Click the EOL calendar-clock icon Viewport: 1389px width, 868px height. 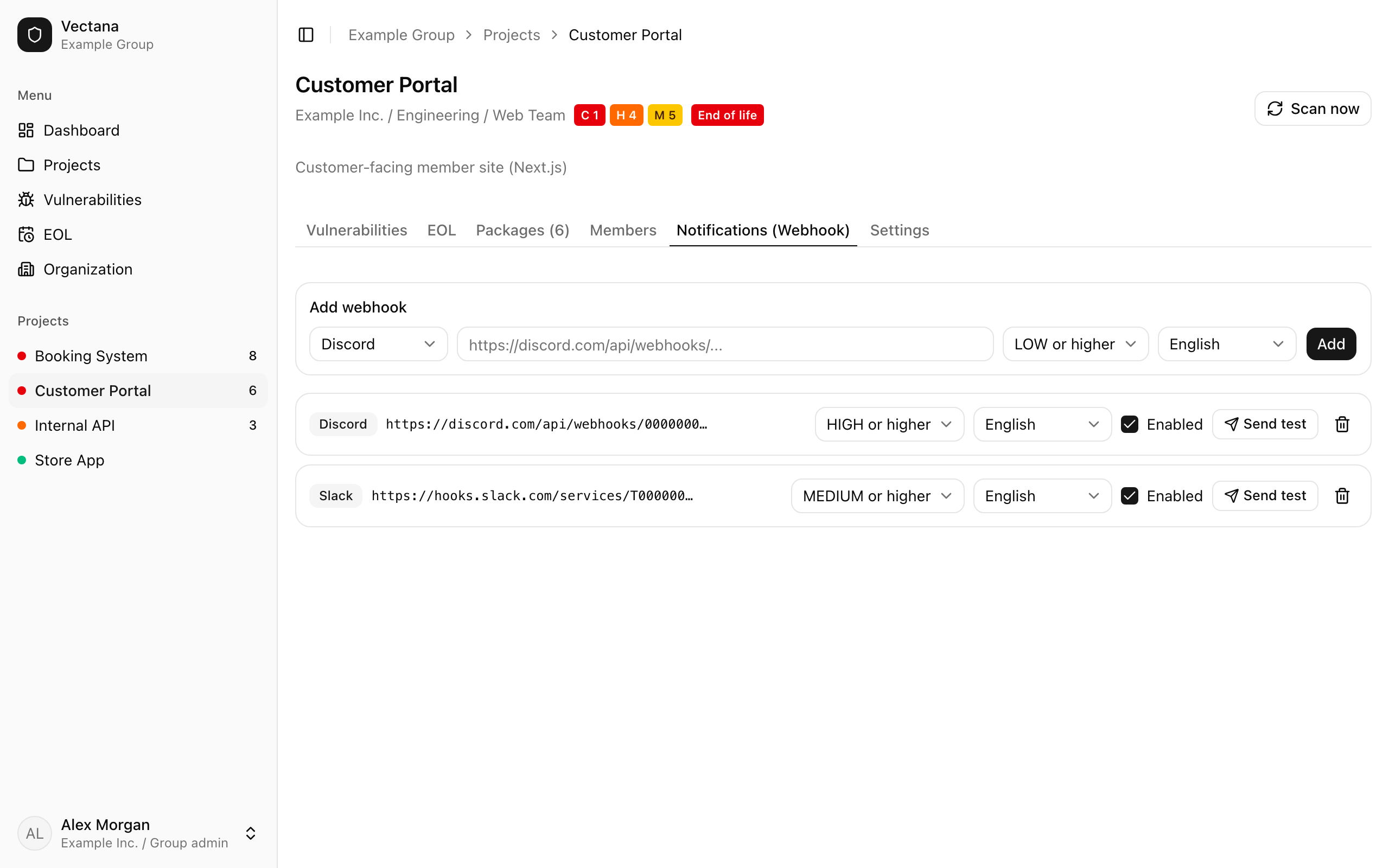(x=26, y=234)
